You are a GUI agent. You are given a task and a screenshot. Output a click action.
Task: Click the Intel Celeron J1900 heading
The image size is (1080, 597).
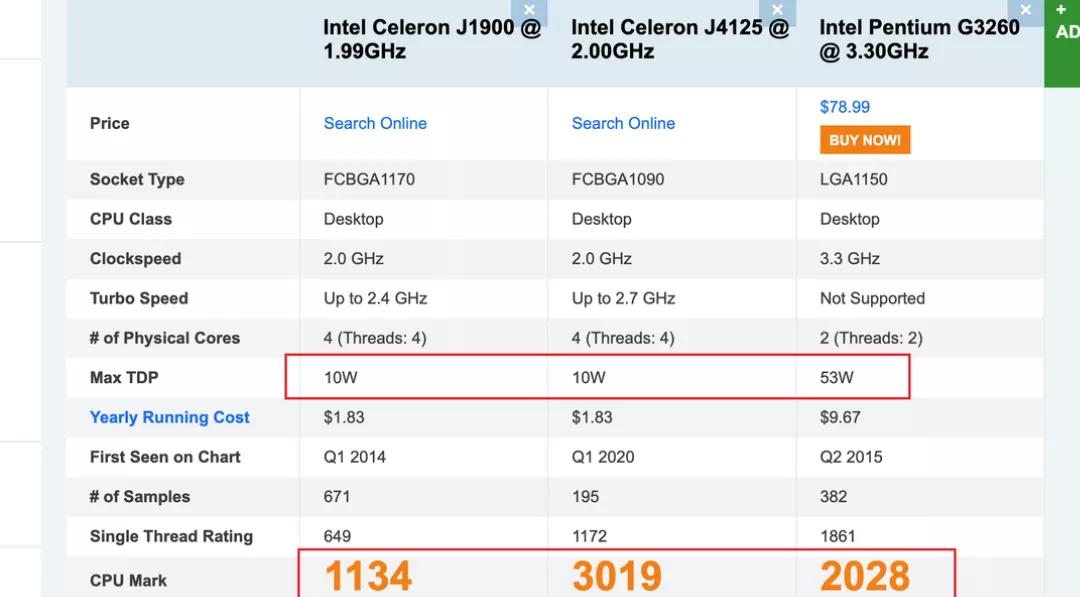pos(431,40)
